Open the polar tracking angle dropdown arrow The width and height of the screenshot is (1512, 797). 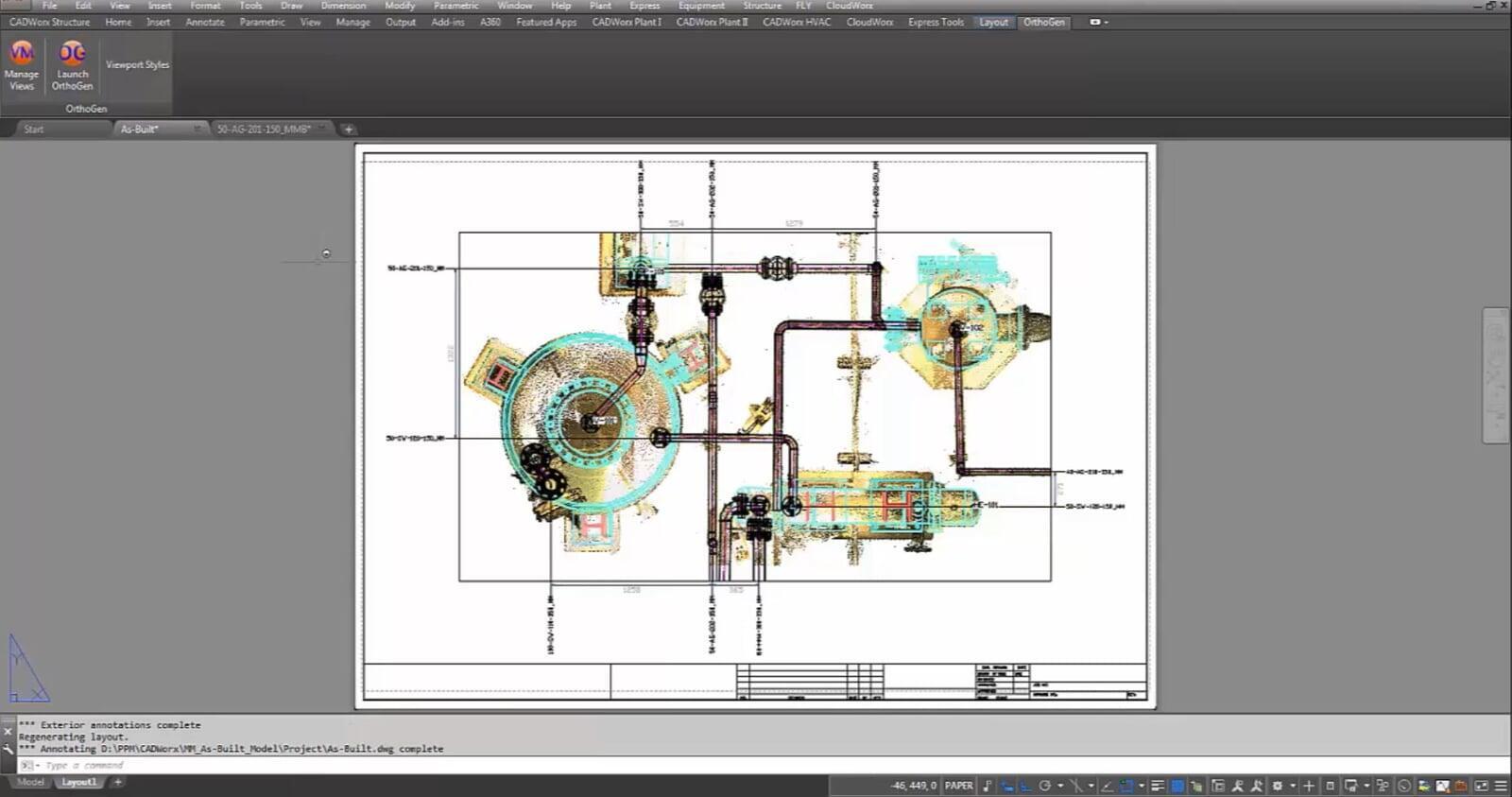point(1060,786)
